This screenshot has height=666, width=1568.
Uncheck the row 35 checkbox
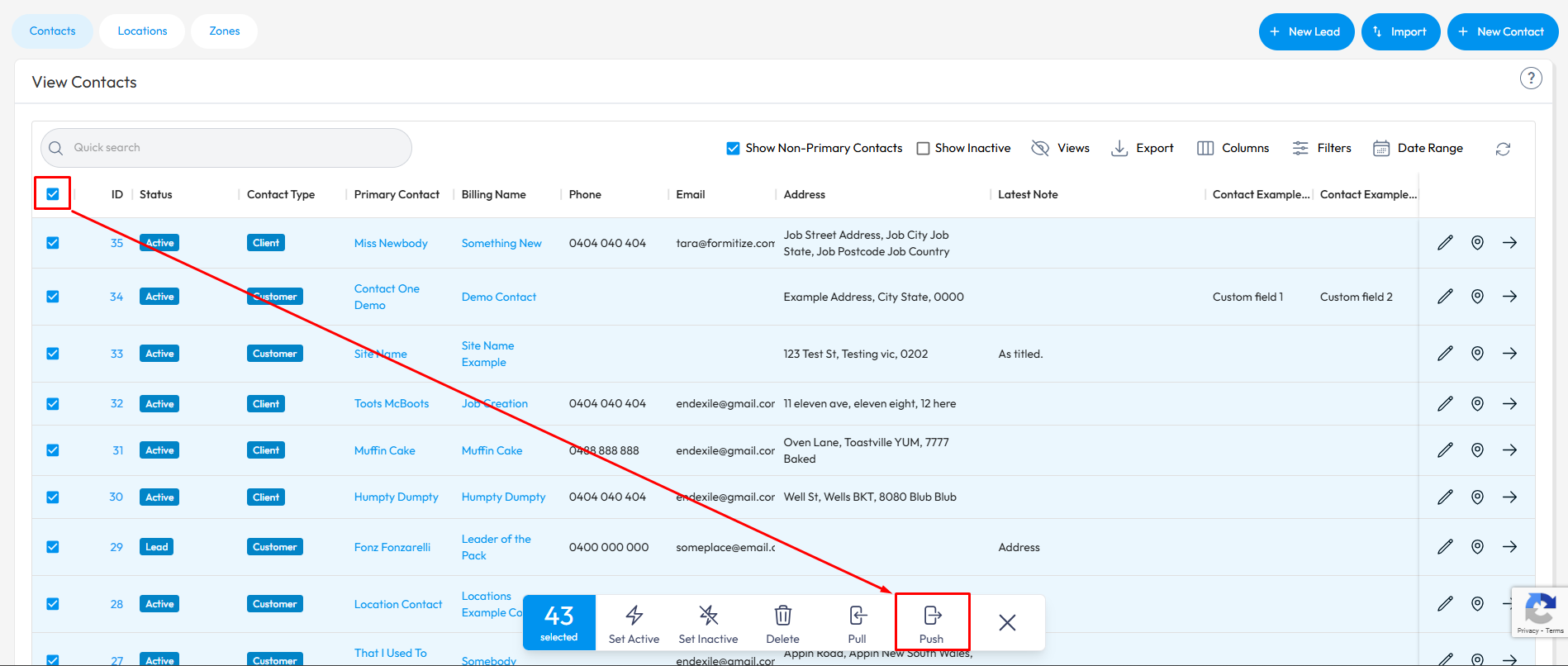pyautogui.click(x=53, y=243)
